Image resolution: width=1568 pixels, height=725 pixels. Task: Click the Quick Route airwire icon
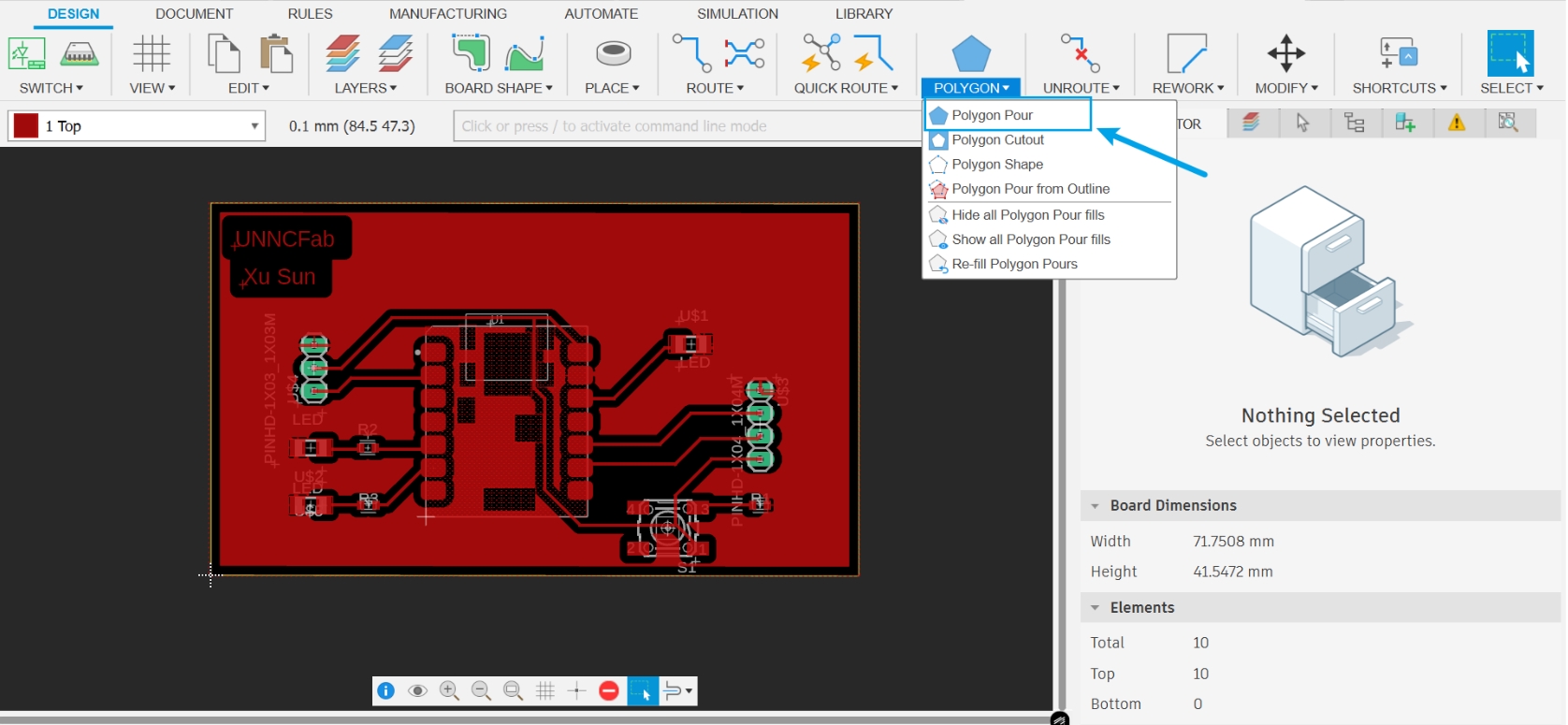click(820, 53)
